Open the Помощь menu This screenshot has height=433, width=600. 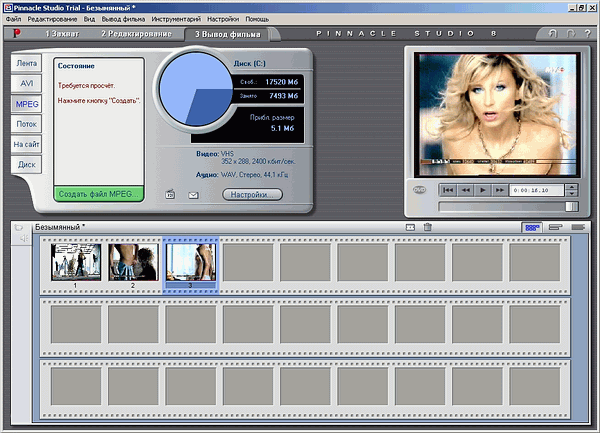pyautogui.click(x=257, y=19)
